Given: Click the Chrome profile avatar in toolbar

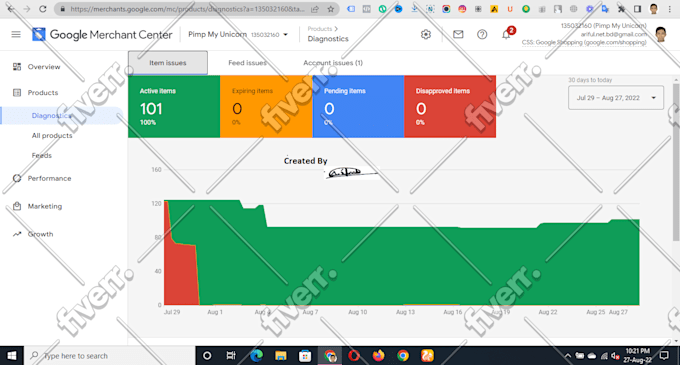Looking at the screenshot, I should click(x=654, y=9).
